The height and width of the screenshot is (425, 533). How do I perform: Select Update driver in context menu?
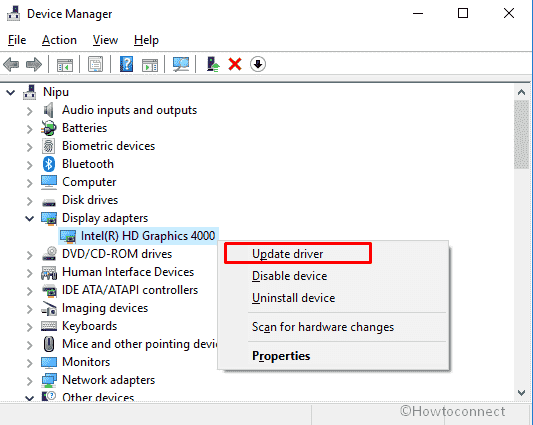[x=288, y=254]
